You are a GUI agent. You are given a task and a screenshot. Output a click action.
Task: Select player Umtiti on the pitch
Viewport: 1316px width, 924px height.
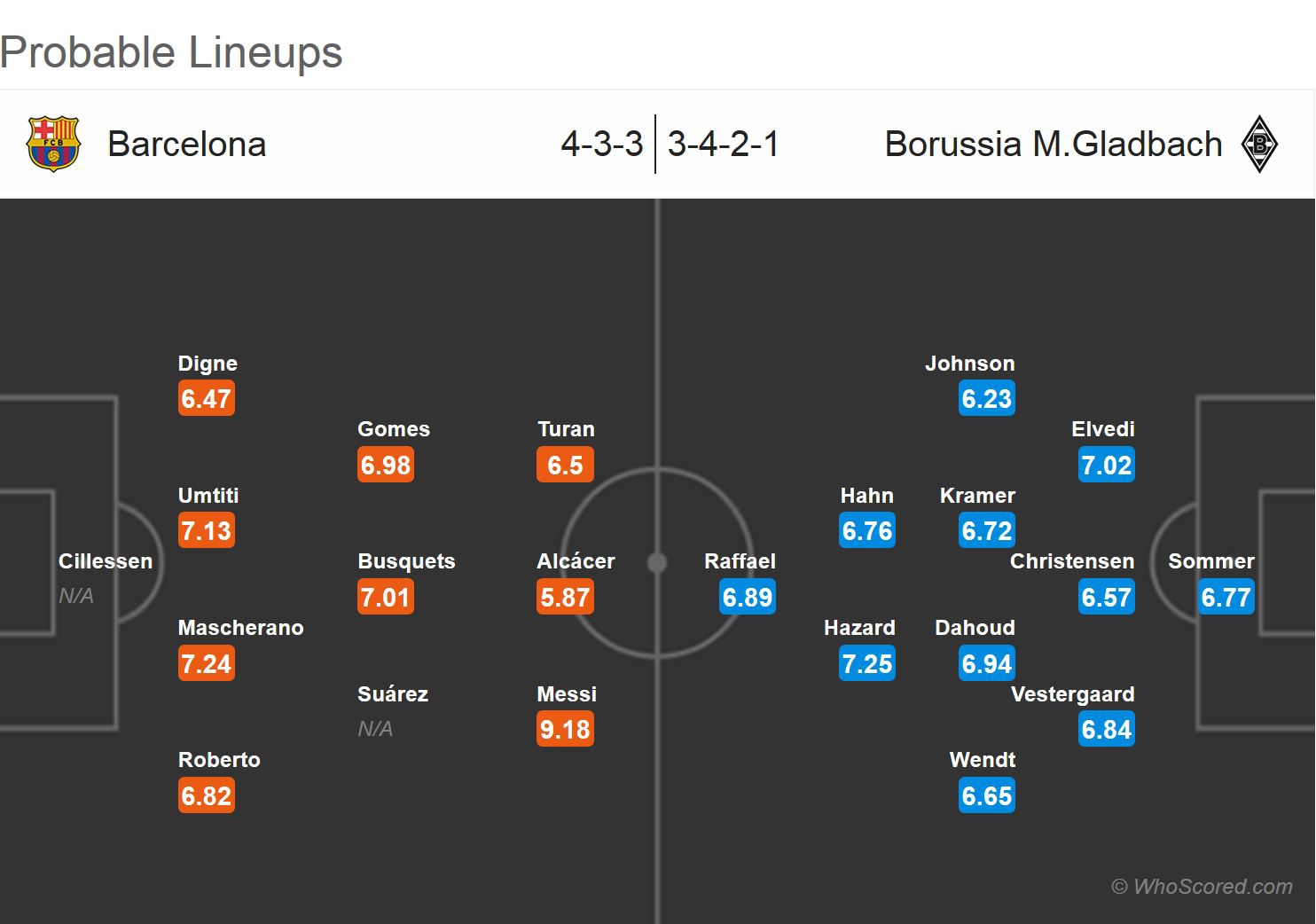tap(208, 496)
